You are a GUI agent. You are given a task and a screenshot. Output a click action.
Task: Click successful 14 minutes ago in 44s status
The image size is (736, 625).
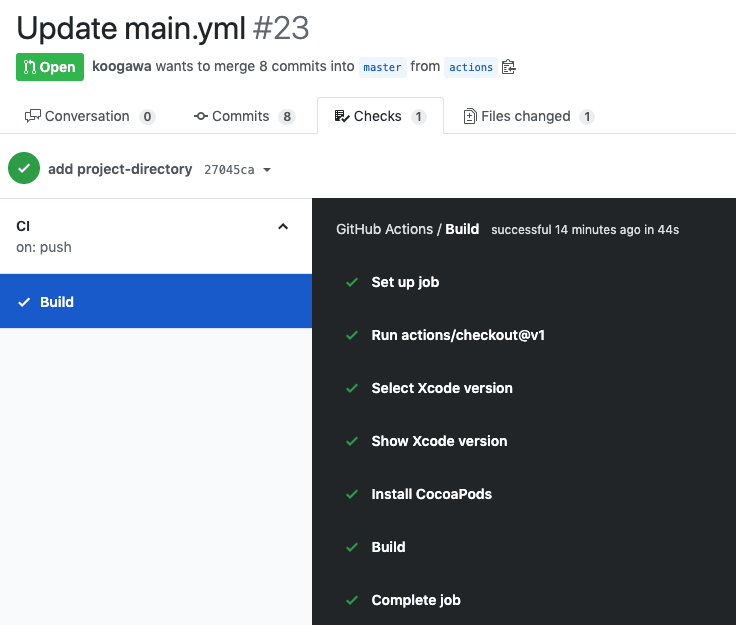pos(585,229)
